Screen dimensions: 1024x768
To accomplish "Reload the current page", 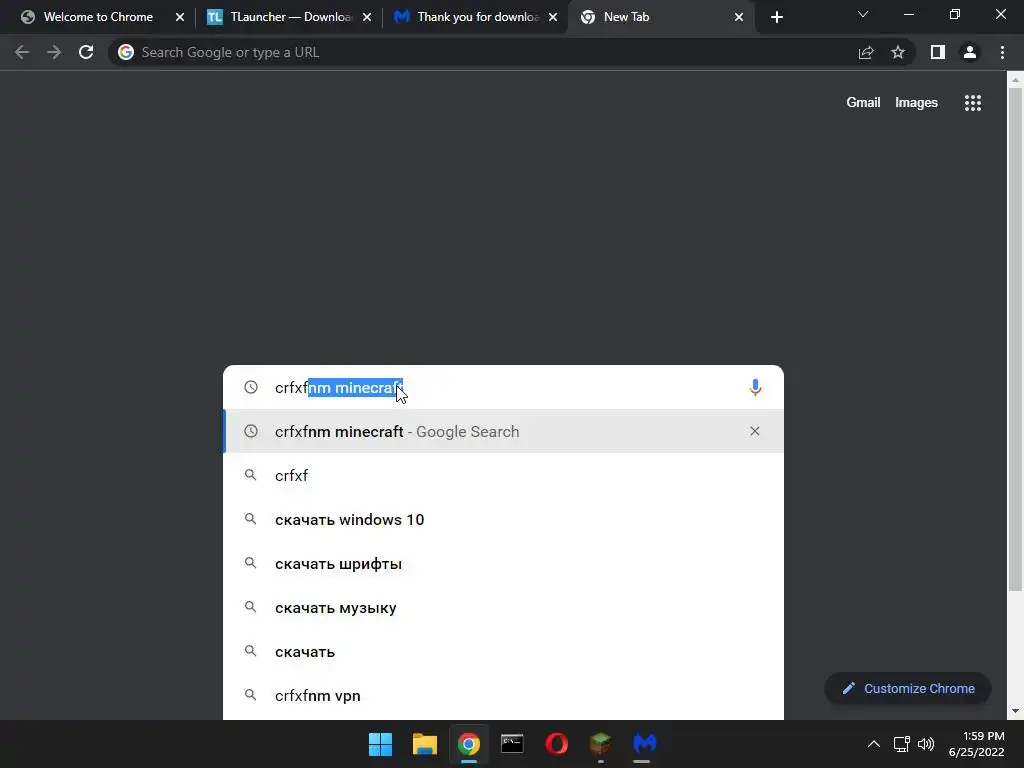I will pyautogui.click(x=86, y=52).
